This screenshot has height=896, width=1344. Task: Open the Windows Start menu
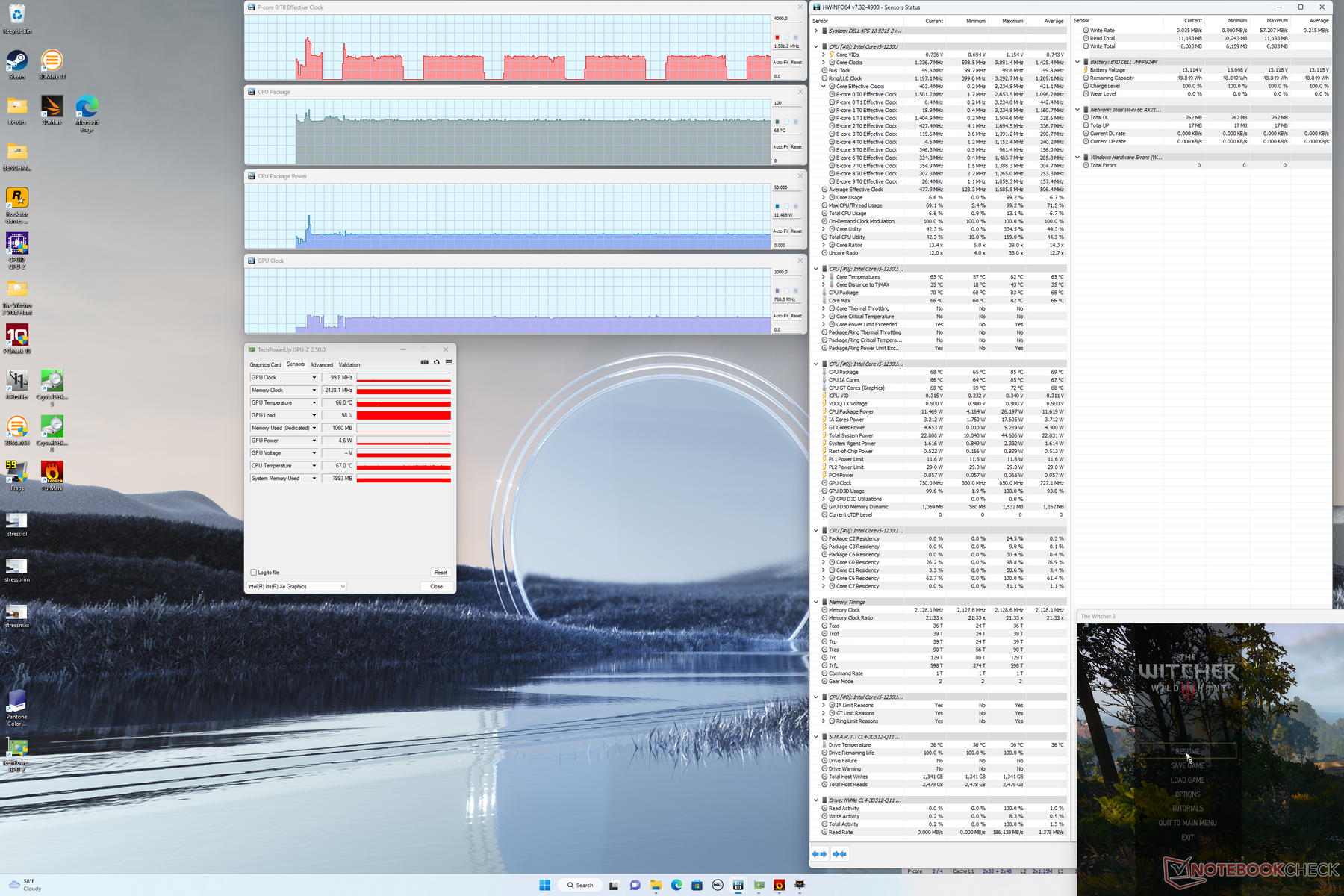[544, 885]
